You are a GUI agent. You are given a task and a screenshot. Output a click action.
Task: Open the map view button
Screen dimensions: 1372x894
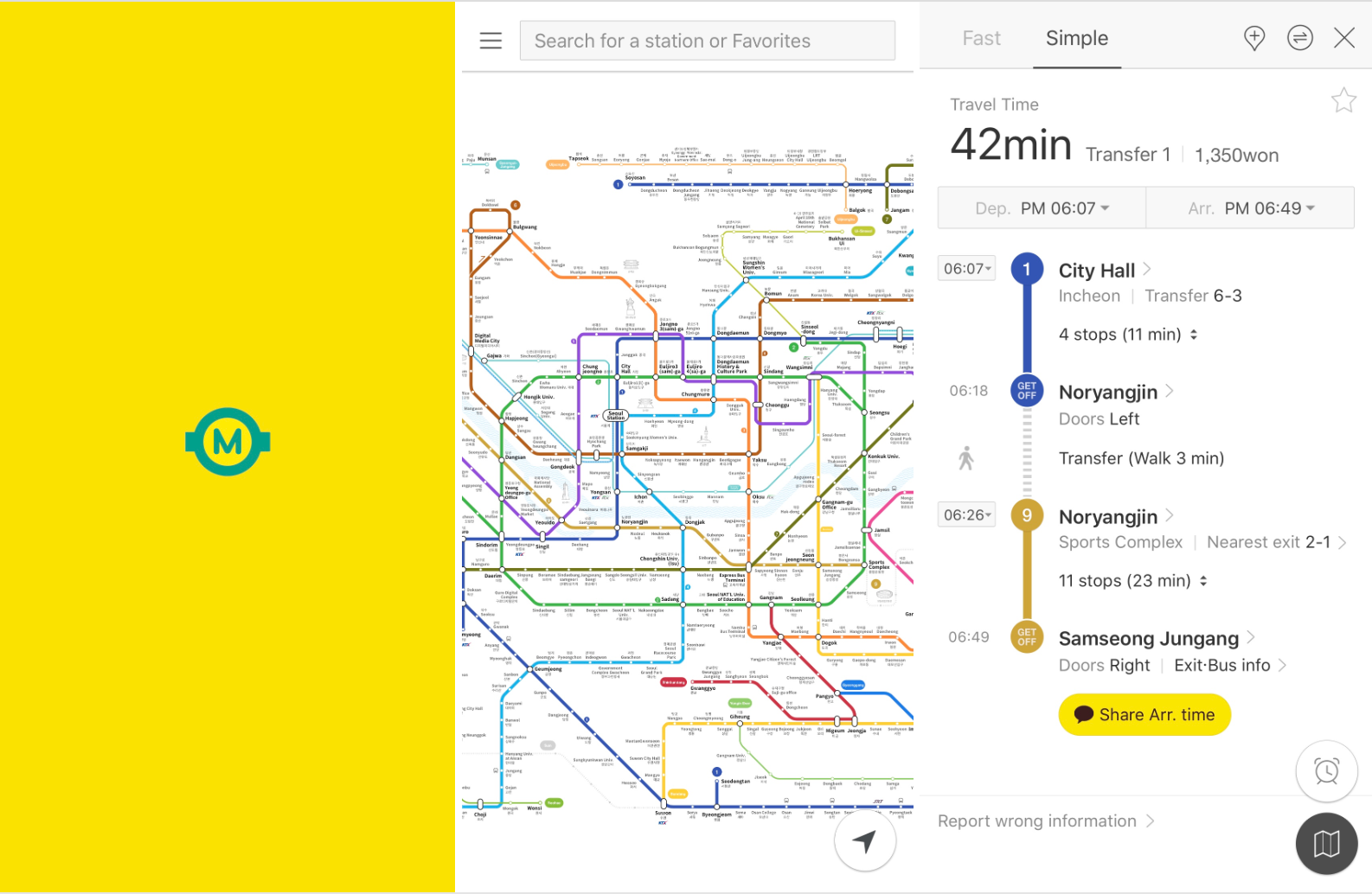(x=1326, y=843)
